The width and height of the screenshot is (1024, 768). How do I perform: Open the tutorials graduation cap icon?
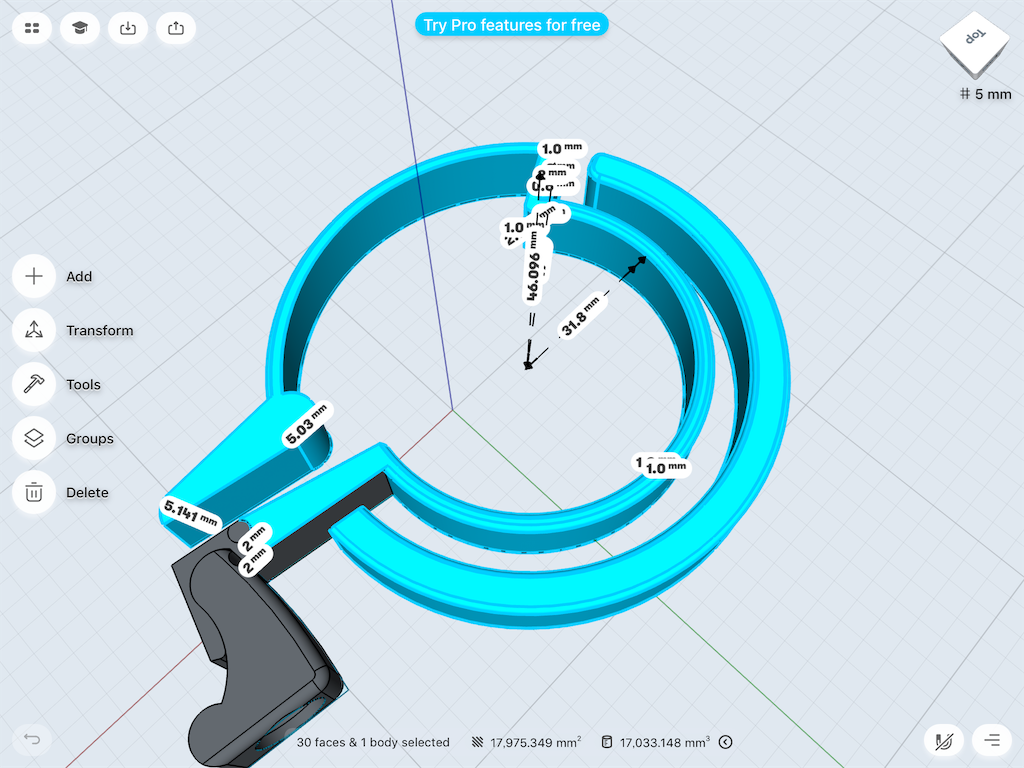click(x=80, y=28)
